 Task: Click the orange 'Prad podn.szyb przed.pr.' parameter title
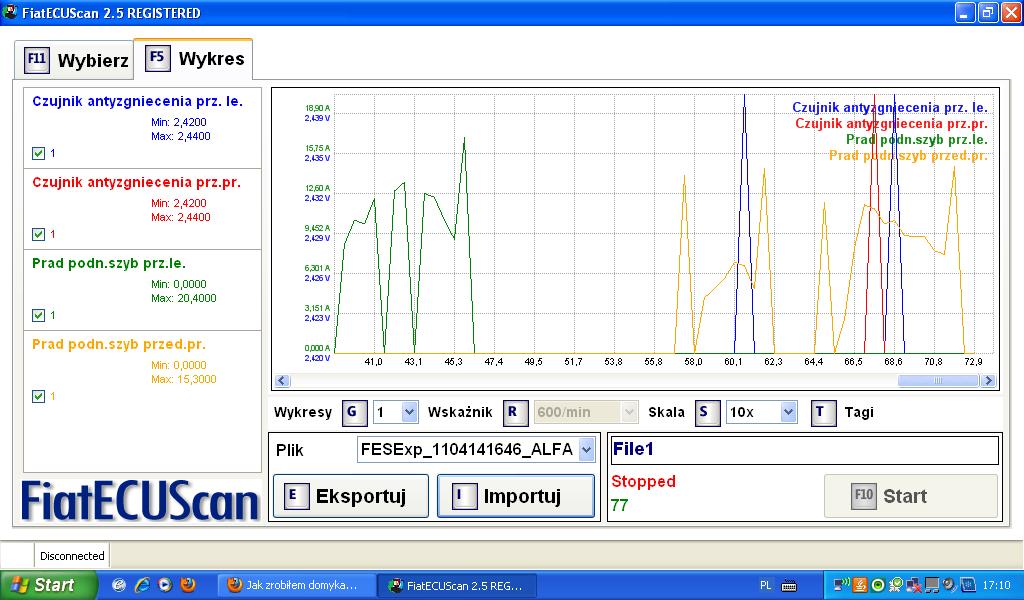tap(119, 344)
